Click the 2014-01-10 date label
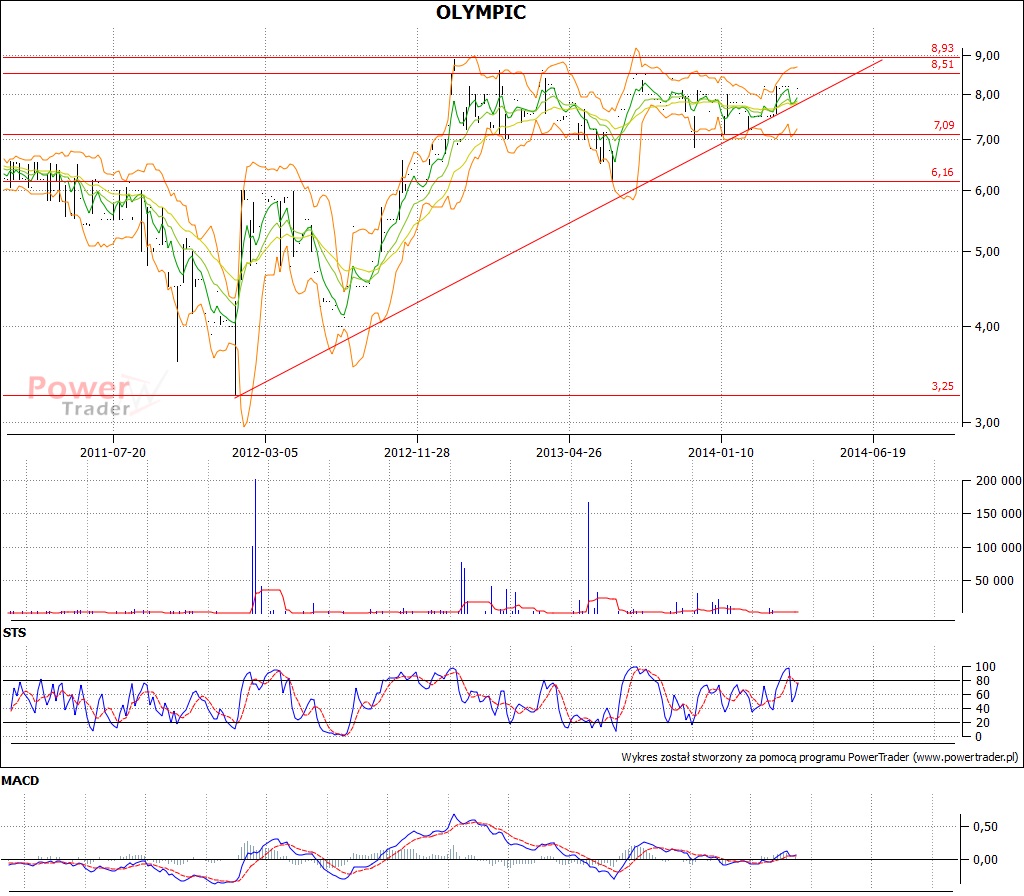 click(720, 453)
